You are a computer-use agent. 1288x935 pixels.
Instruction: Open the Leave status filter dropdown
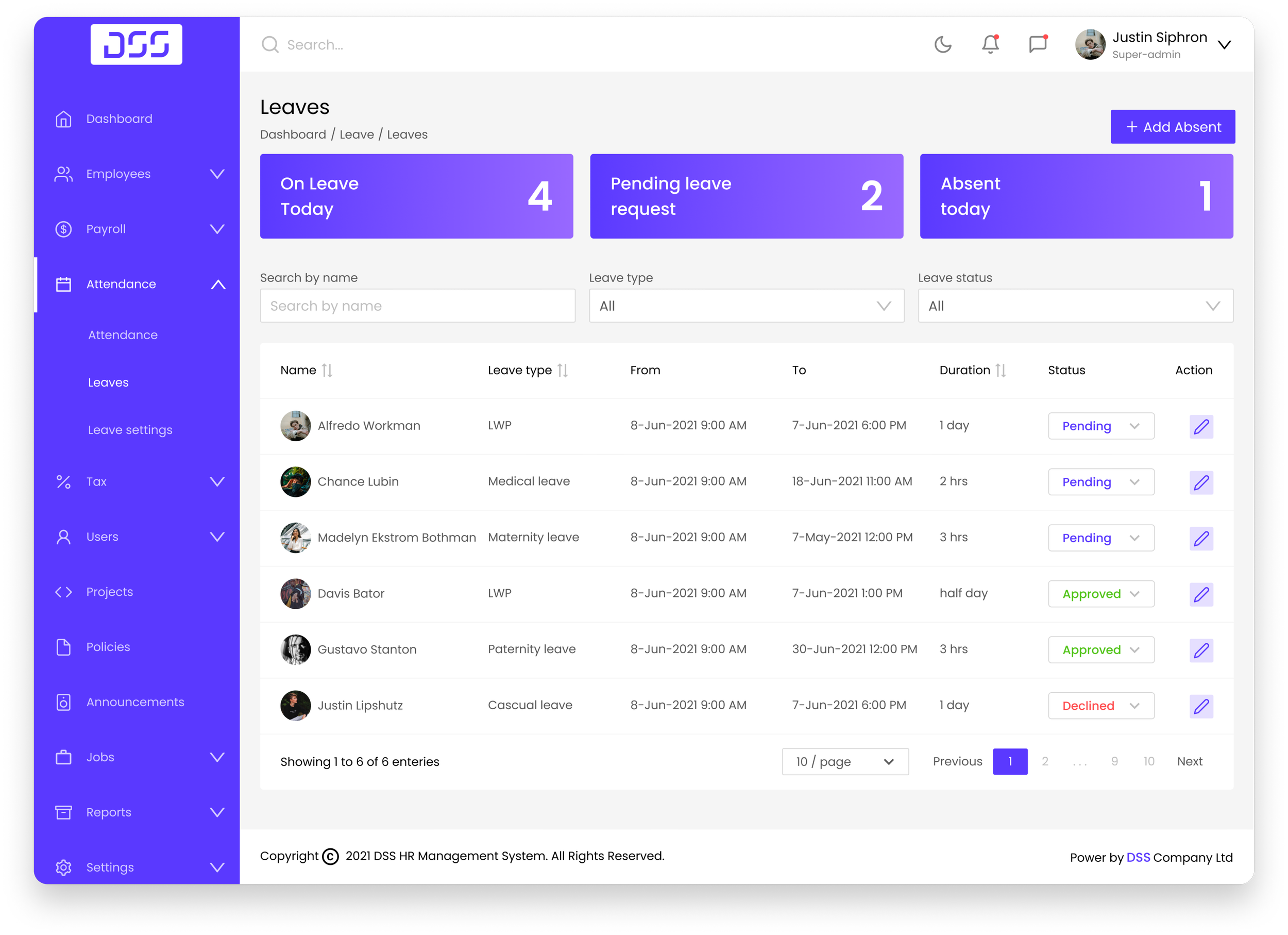coord(1076,306)
